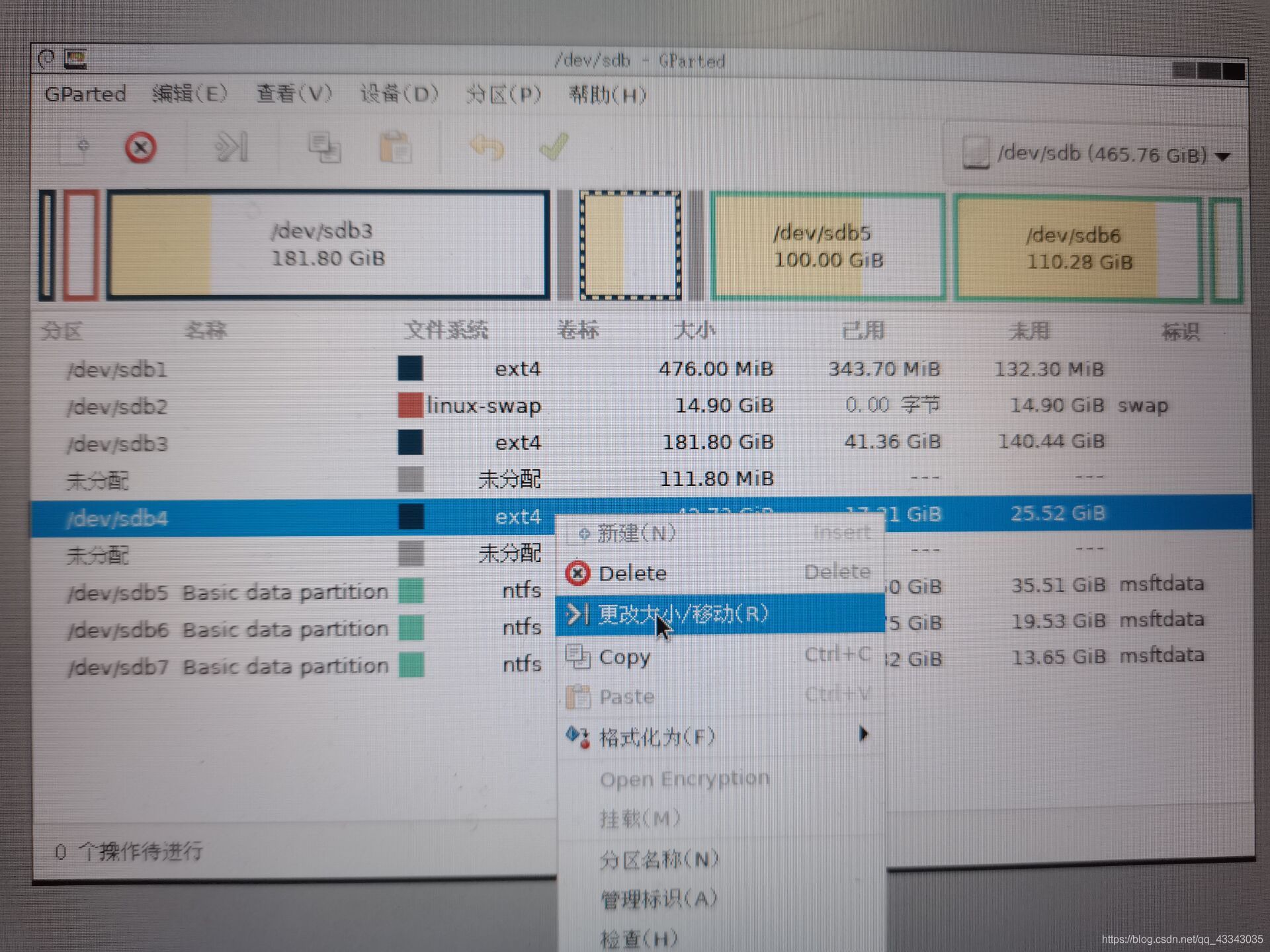
Task: Choose 检查(H) in the context menu
Action: click(x=720, y=937)
